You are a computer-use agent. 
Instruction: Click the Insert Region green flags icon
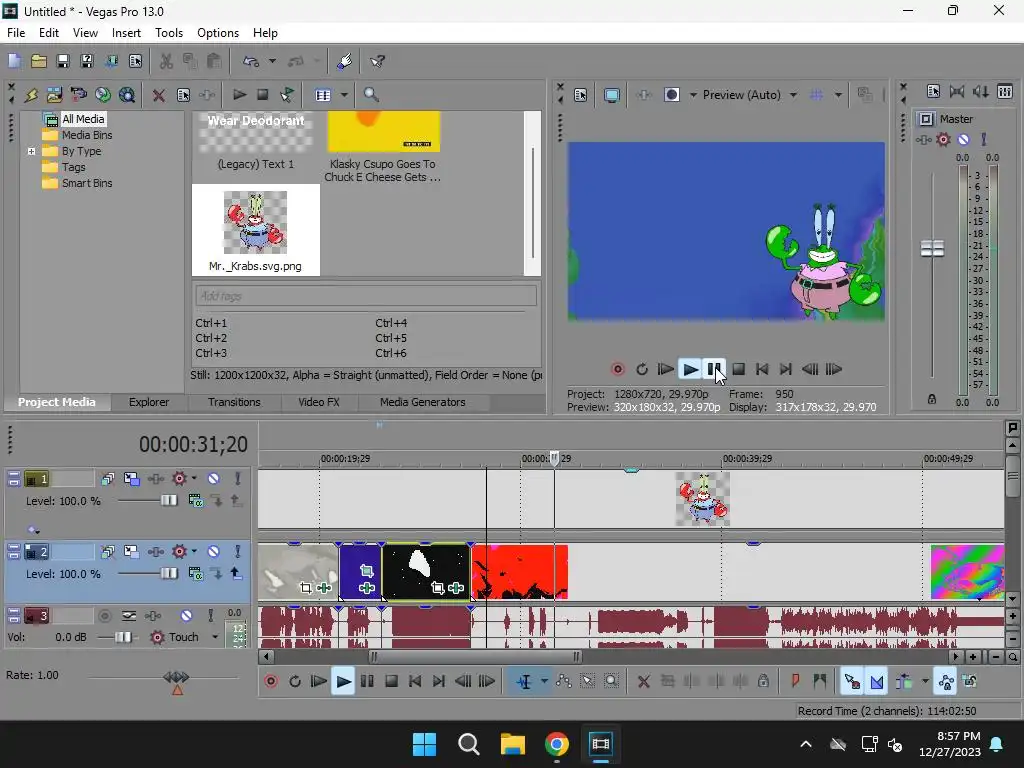click(x=820, y=682)
